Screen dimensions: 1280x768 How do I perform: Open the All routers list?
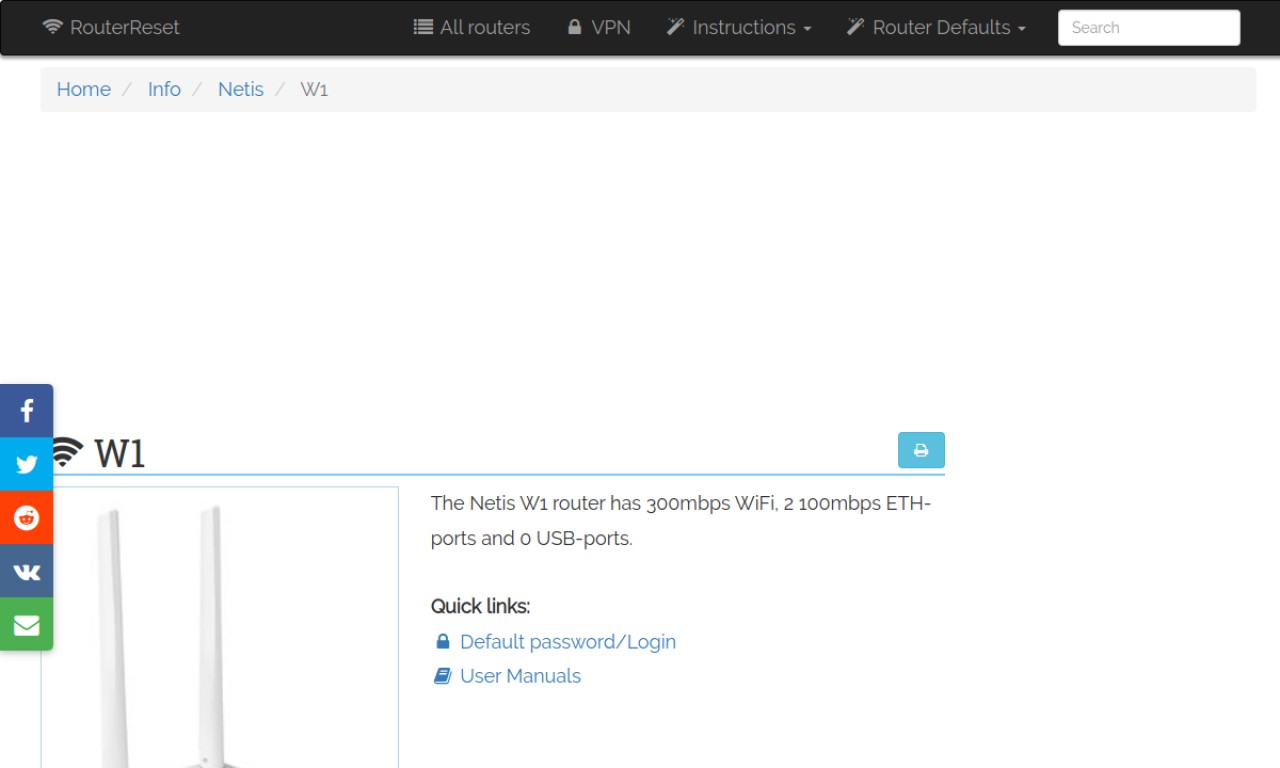[x=472, y=27]
